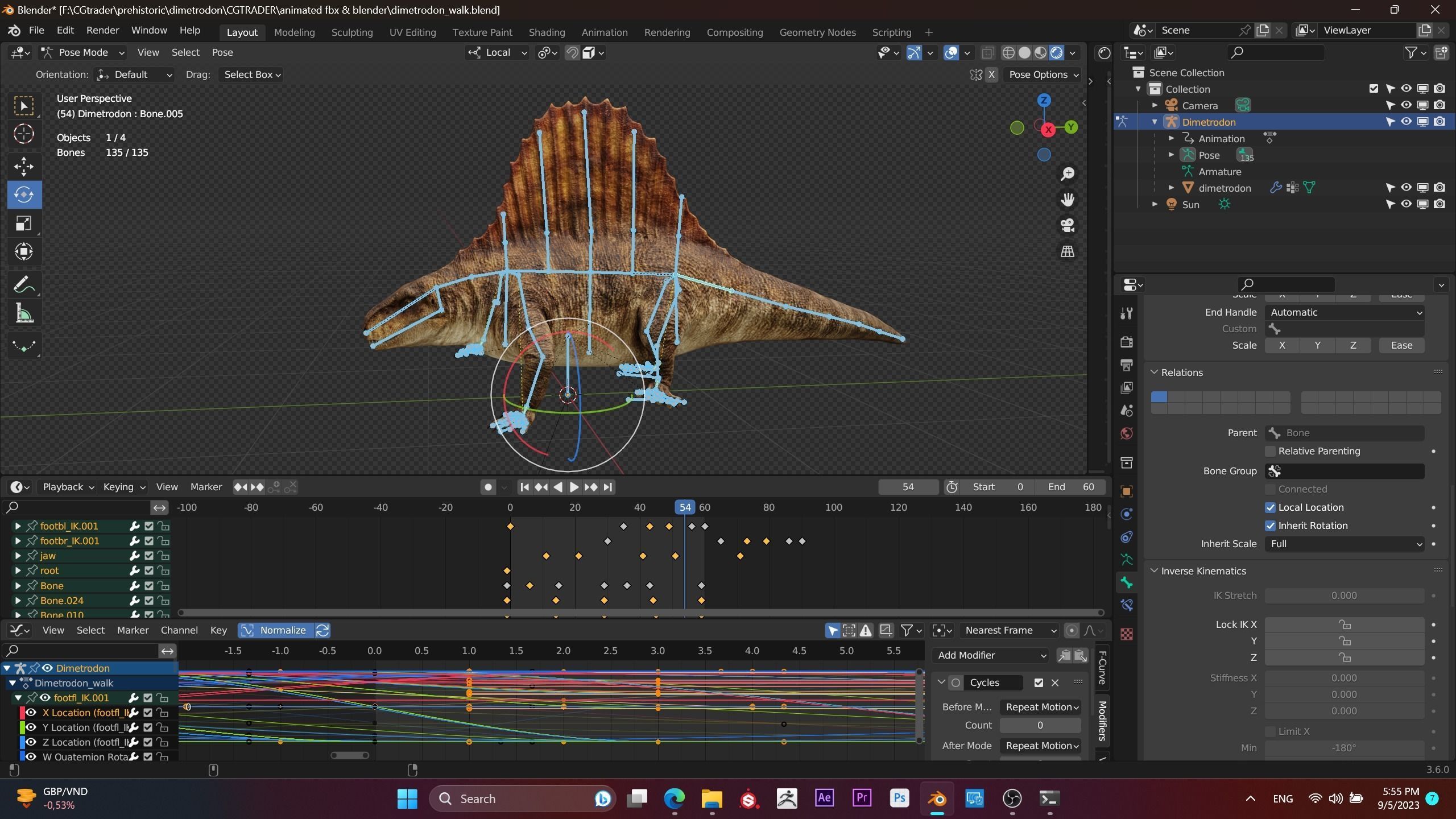Open the Tool properties tab

pyautogui.click(x=1127, y=313)
